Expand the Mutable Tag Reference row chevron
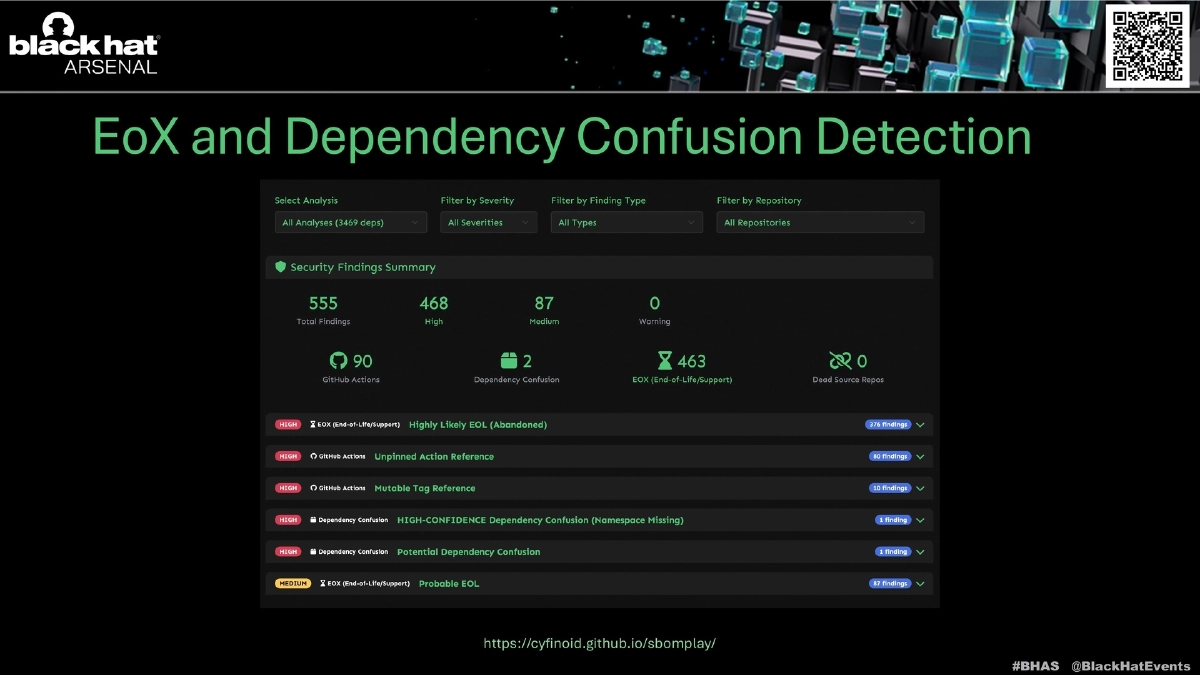 [x=920, y=489]
